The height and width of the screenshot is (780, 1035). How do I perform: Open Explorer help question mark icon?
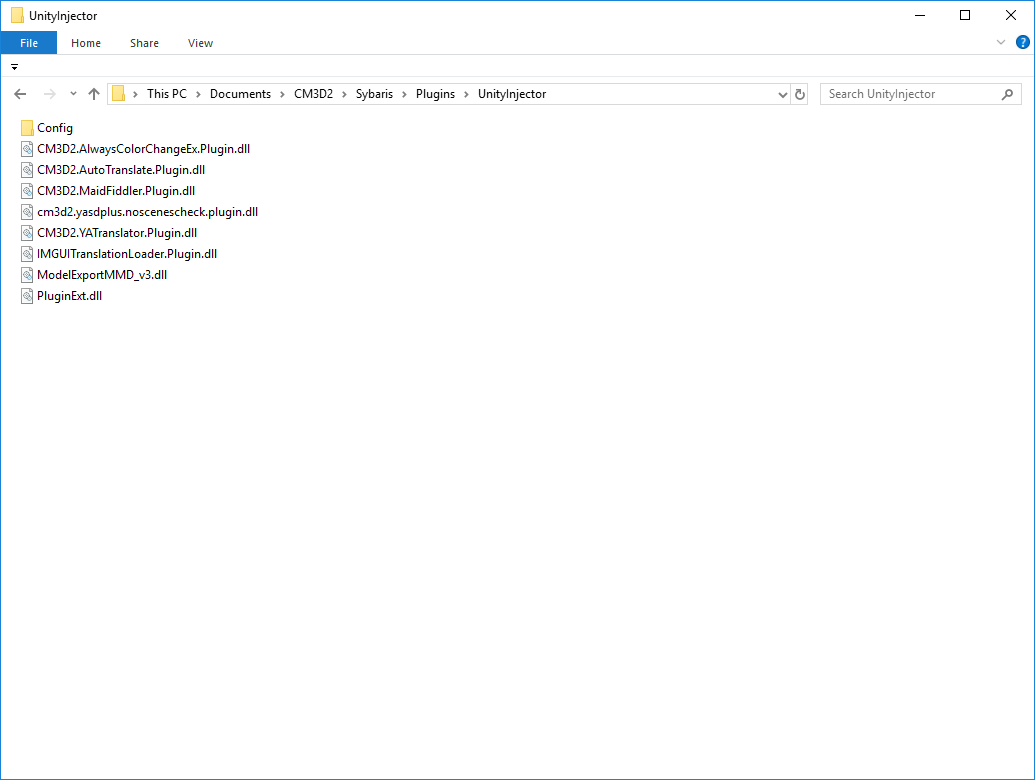pos(1022,42)
